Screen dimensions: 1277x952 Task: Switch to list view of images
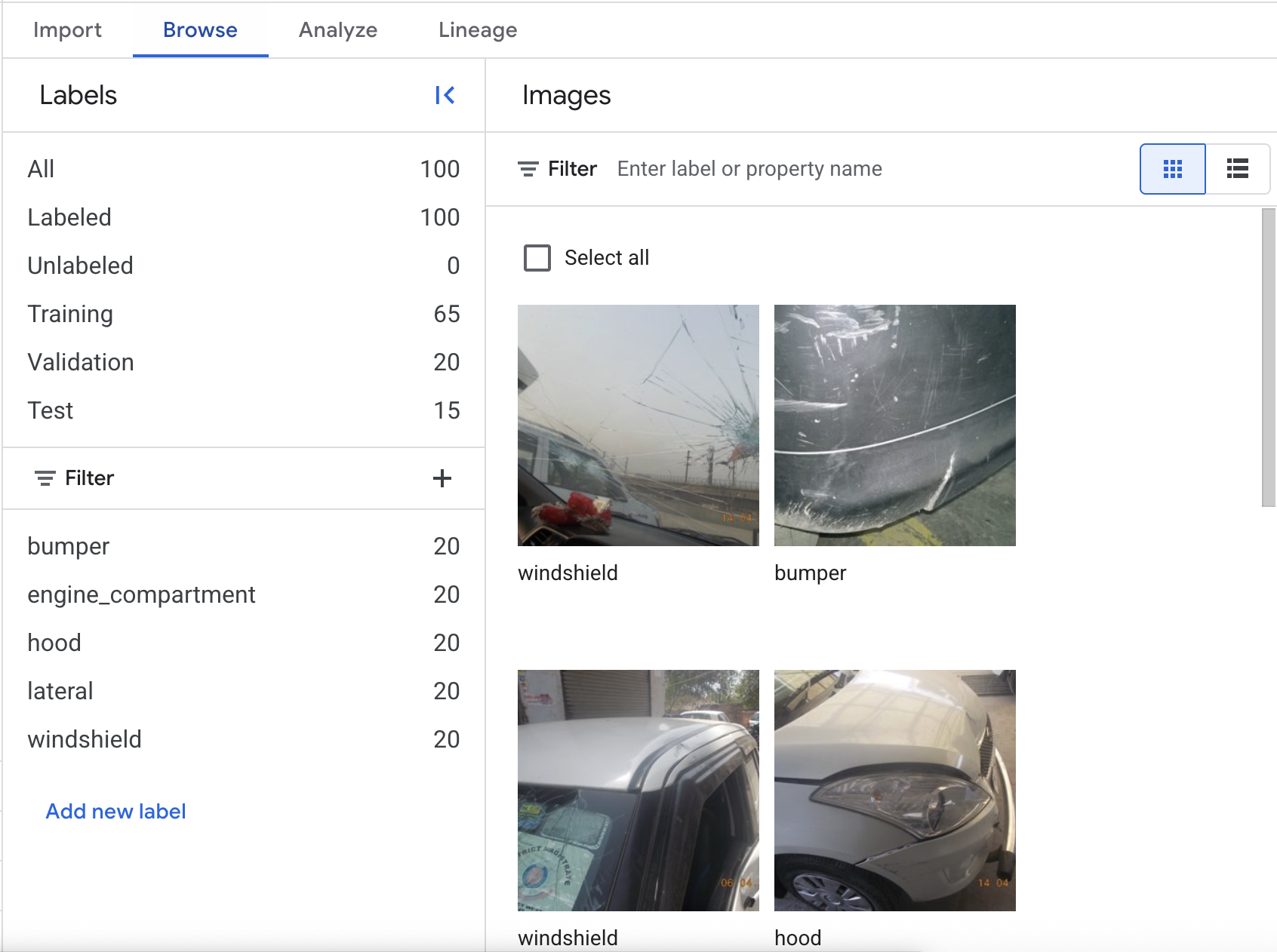(x=1237, y=169)
